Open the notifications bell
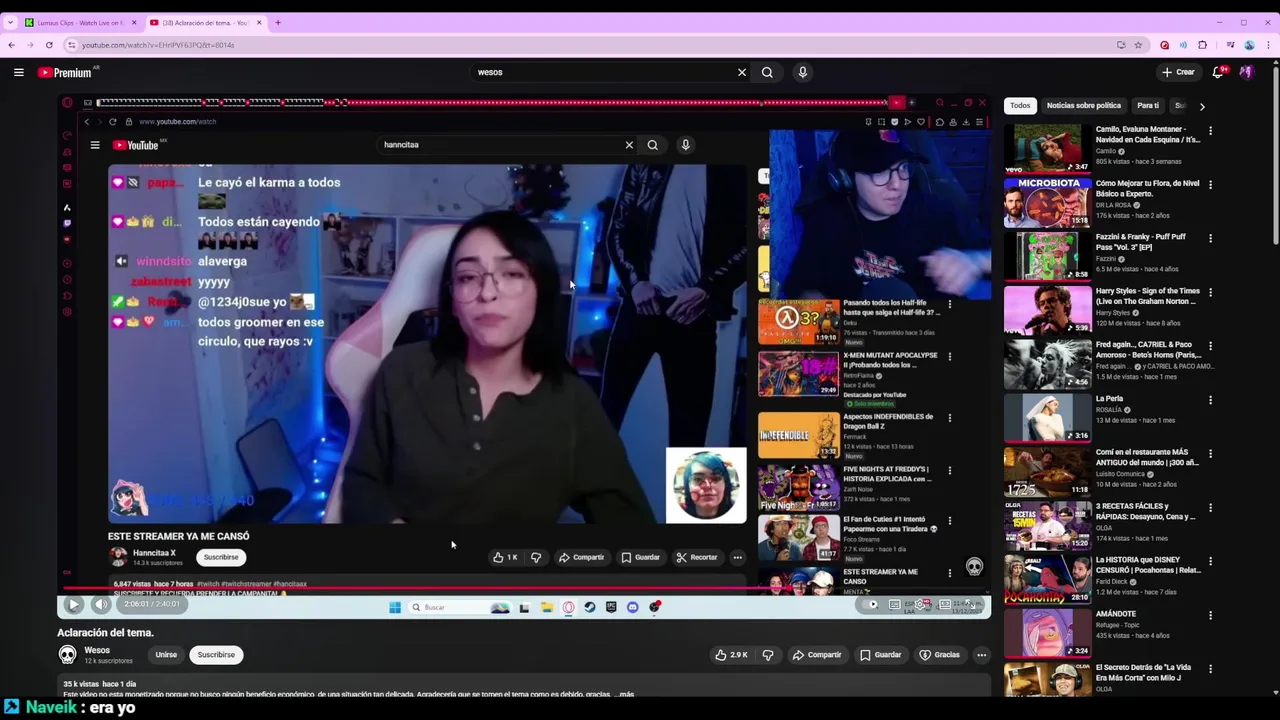Viewport: 1280px width, 720px height. (x=1218, y=72)
